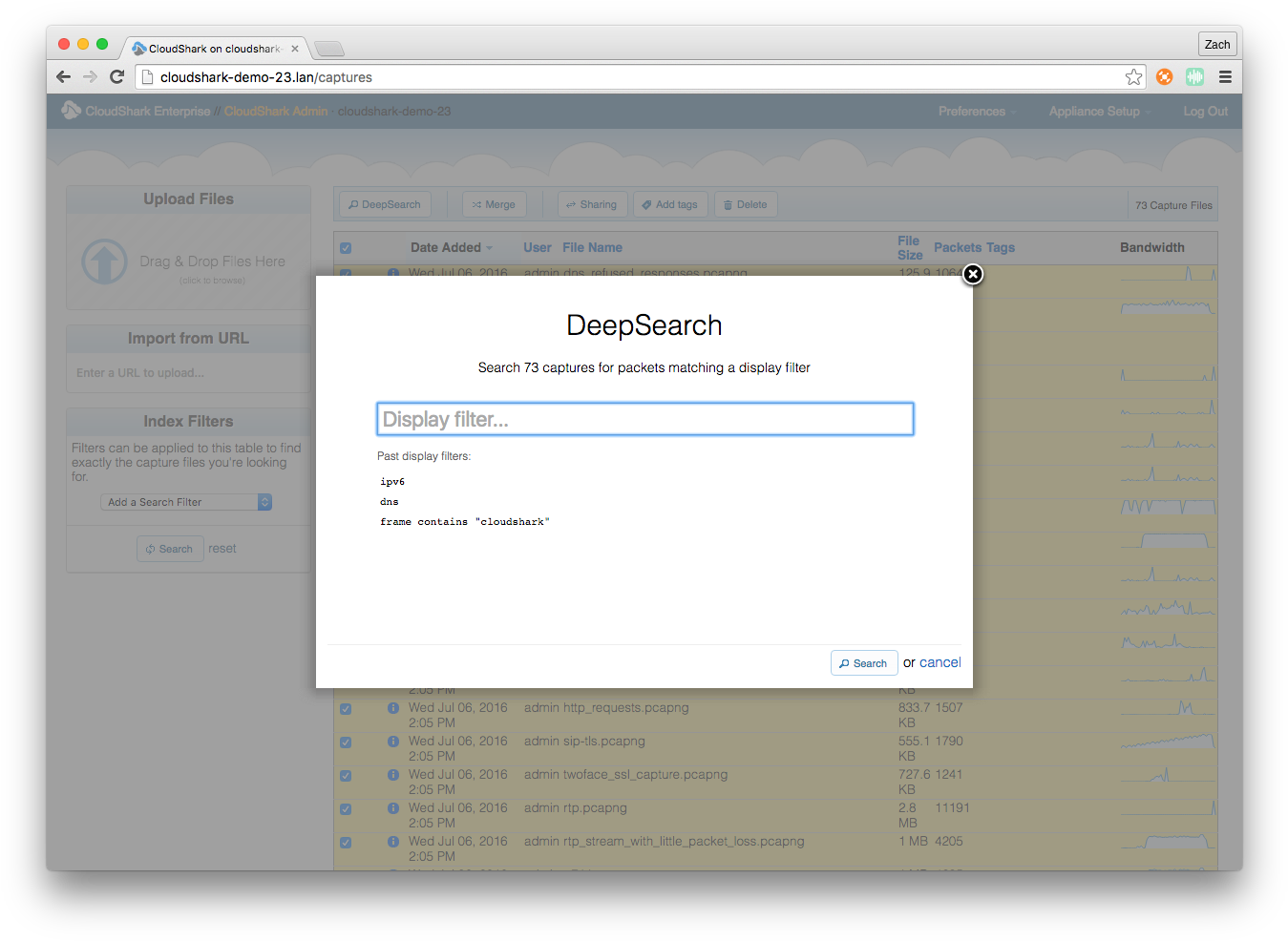Click the upload arrow in Upload Files panel

pyautogui.click(x=104, y=260)
